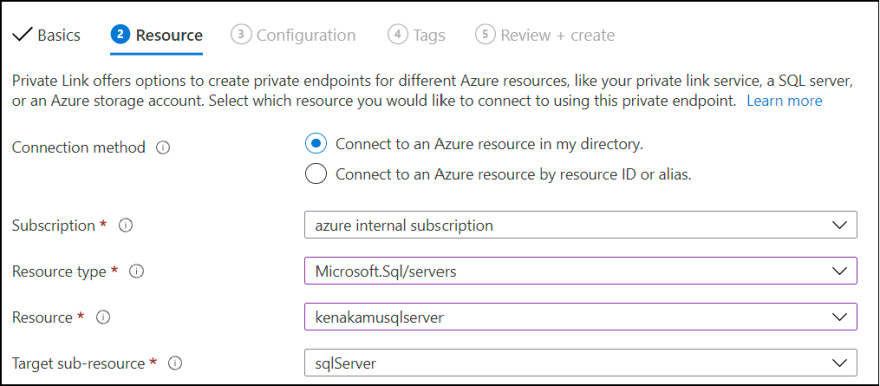880x386 pixels.
Task: Click the step 5 circle for Review + create
Action: pyautogui.click(x=485, y=35)
